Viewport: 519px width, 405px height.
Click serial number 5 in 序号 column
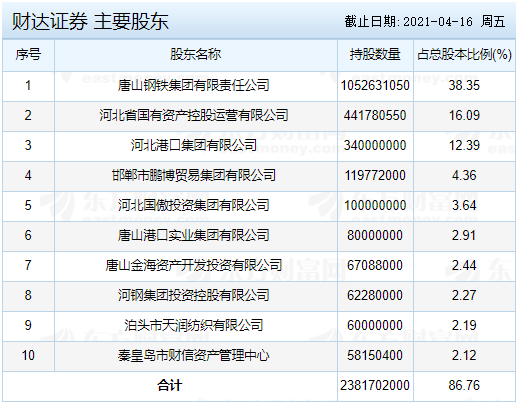click(28, 205)
